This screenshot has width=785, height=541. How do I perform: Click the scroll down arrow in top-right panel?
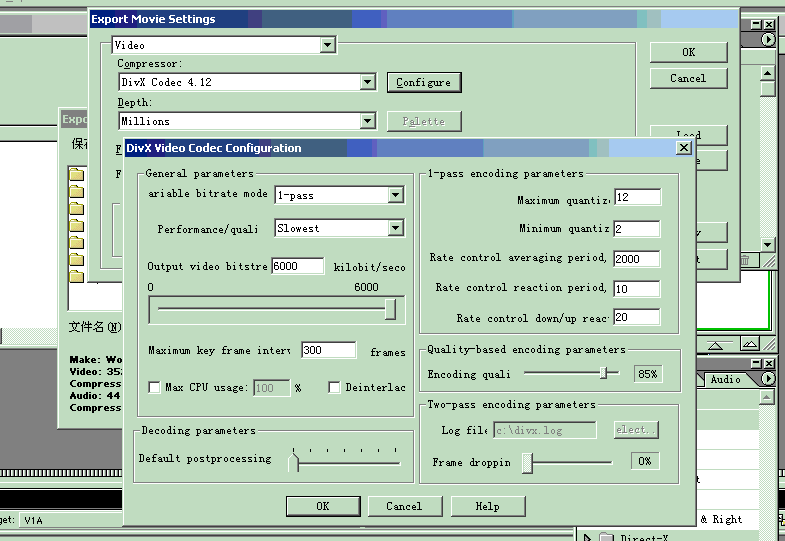[x=767, y=244]
